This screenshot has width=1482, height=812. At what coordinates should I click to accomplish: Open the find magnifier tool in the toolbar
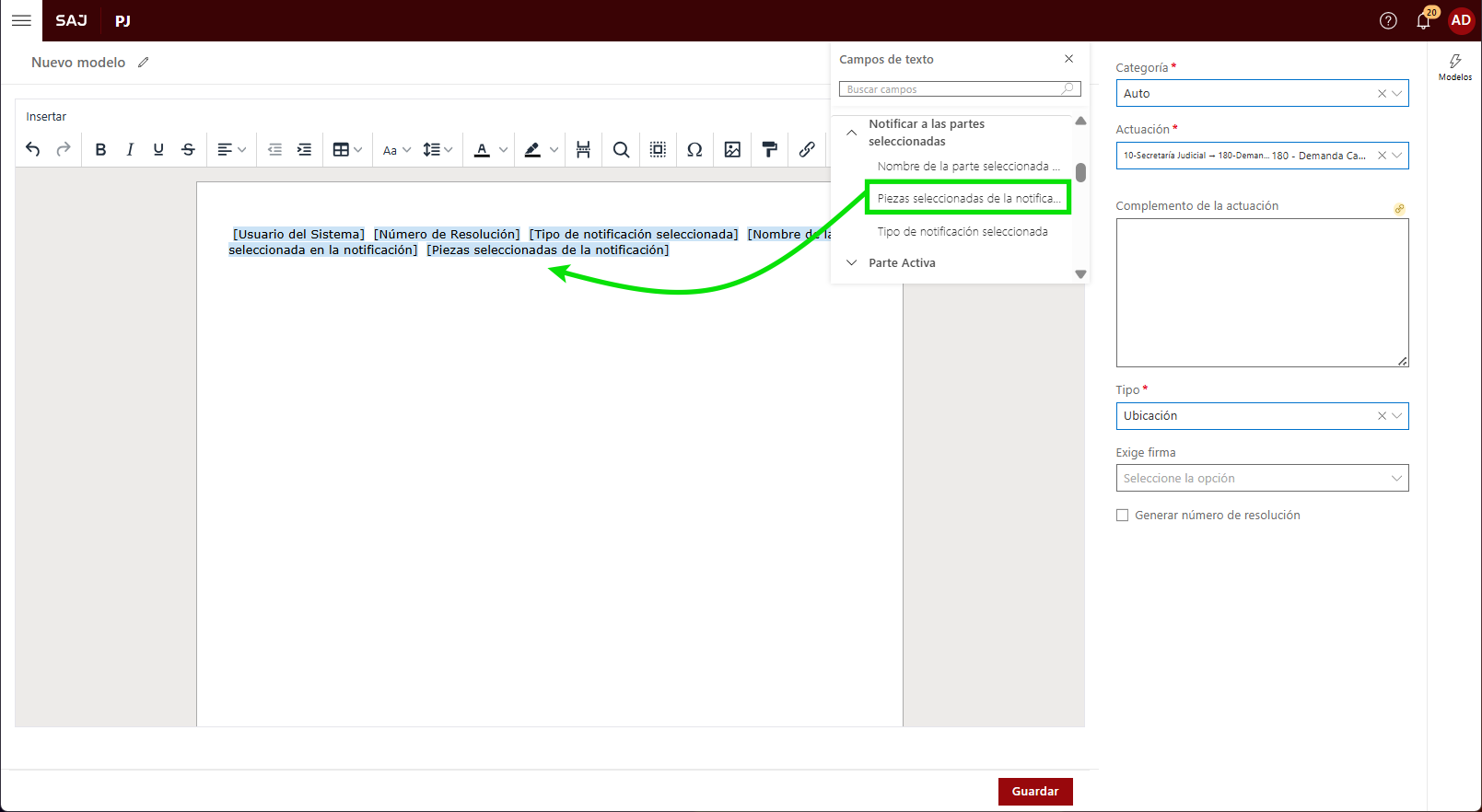tap(621, 149)
